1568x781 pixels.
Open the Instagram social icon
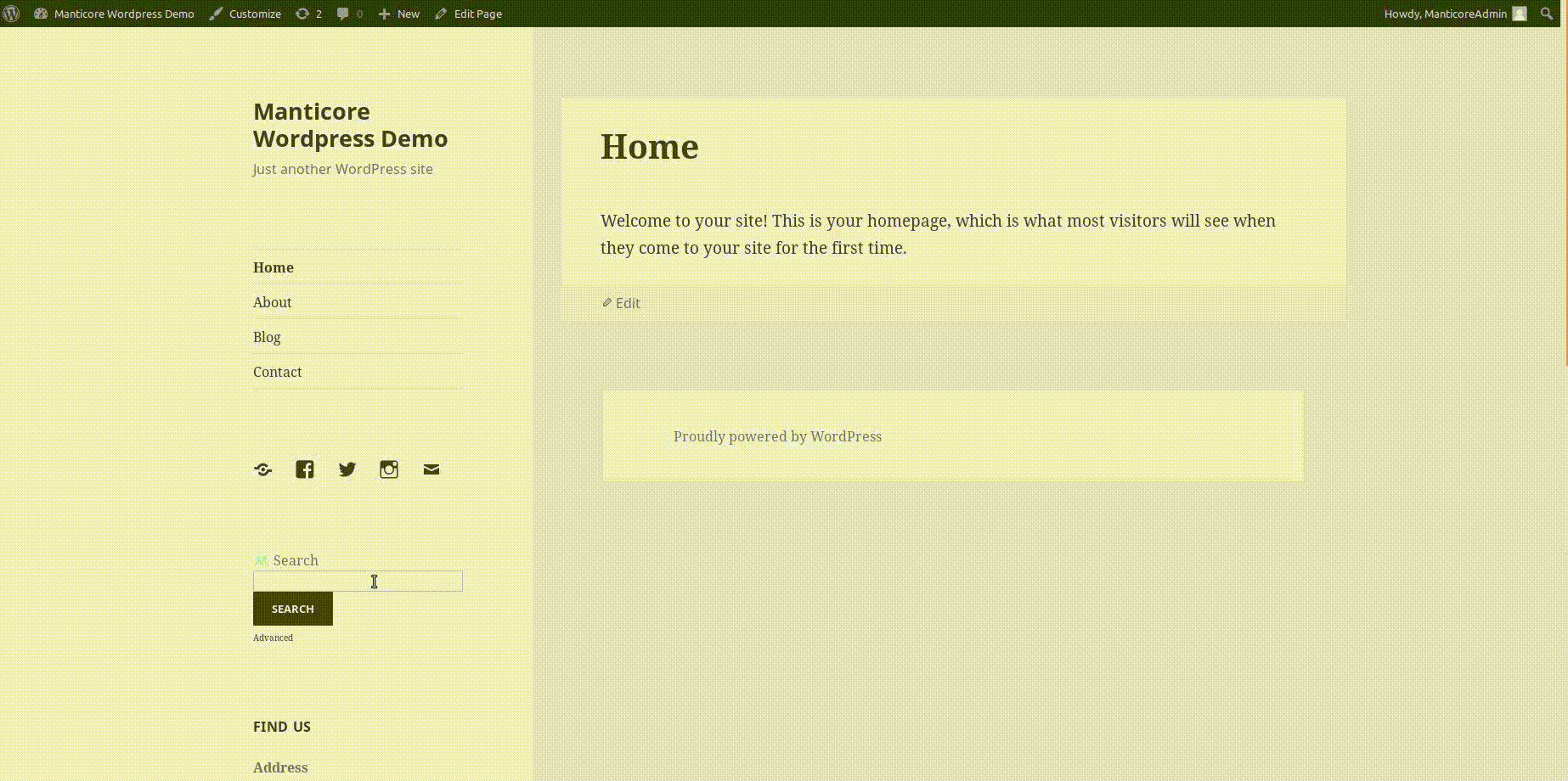(x=389, y=469)
